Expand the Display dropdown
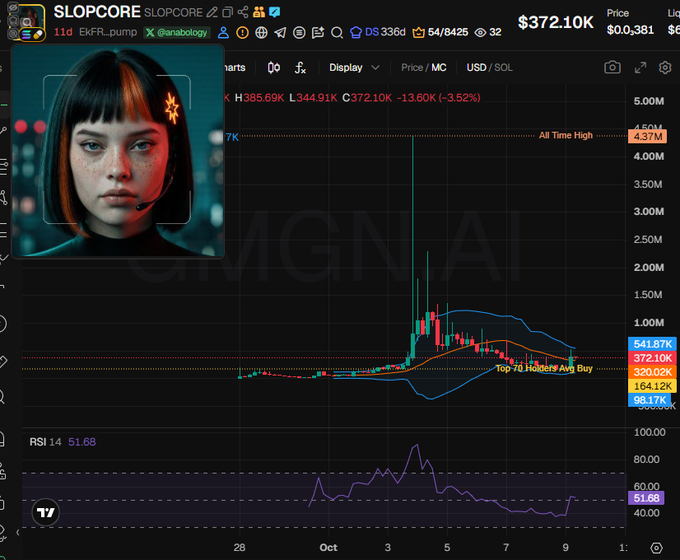This screenshot has height=560, width=680. tap(354, 68)
